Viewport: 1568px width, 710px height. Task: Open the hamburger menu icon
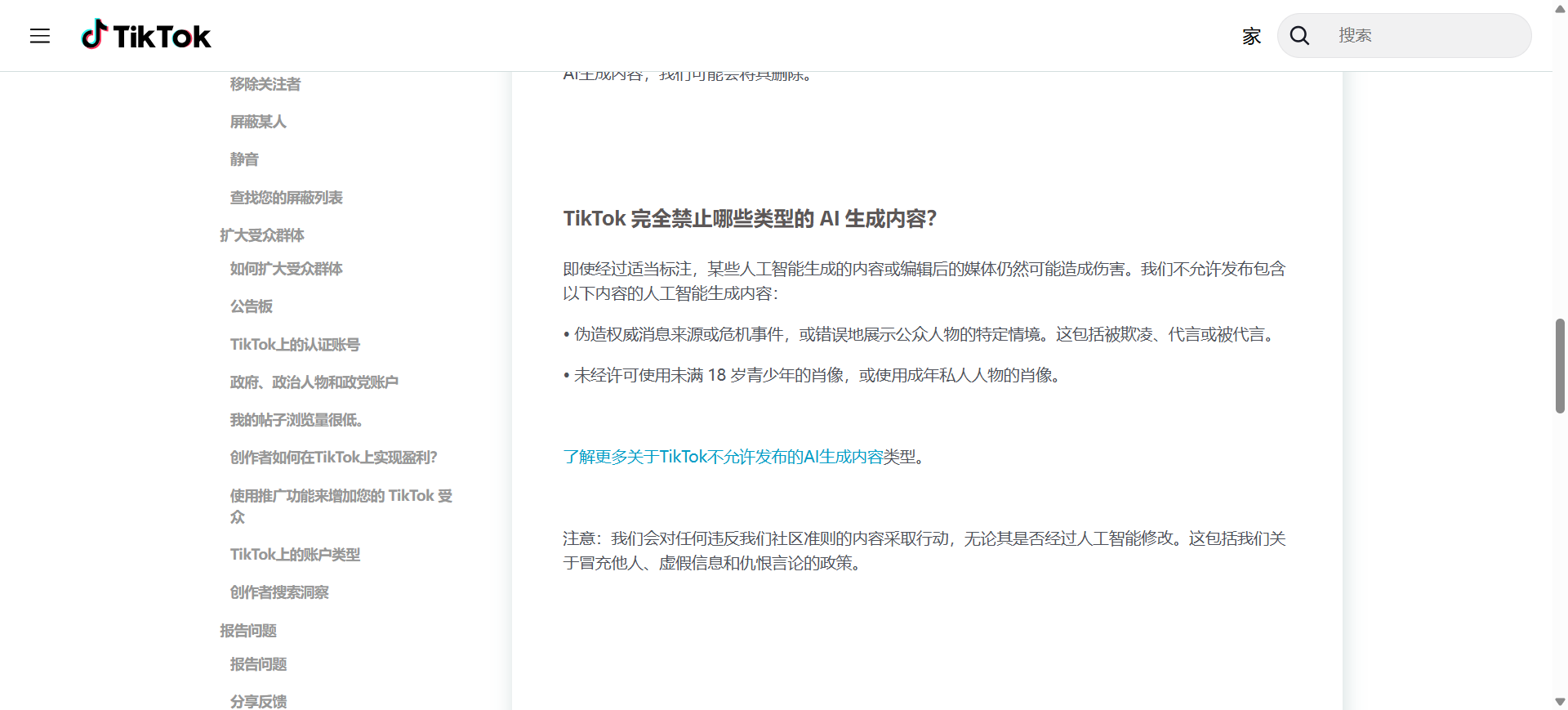coord(40,36)
